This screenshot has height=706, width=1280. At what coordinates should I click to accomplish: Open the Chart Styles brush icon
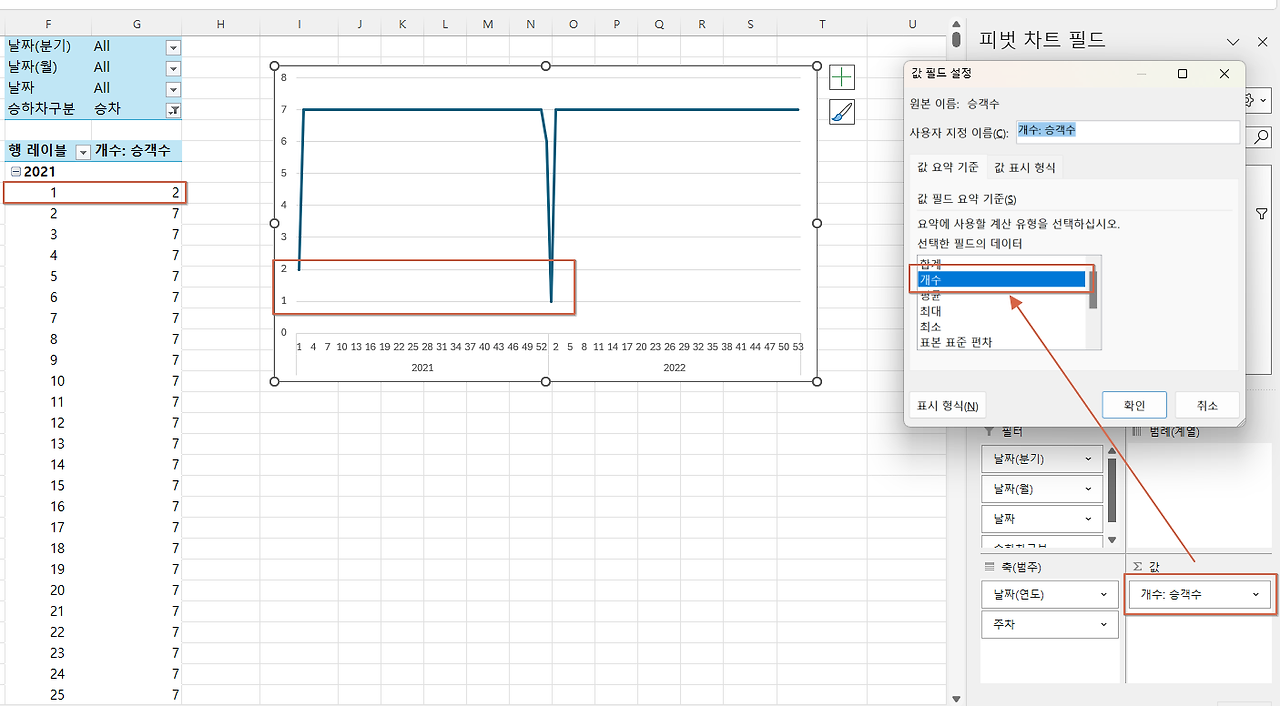tap(841, 111)
